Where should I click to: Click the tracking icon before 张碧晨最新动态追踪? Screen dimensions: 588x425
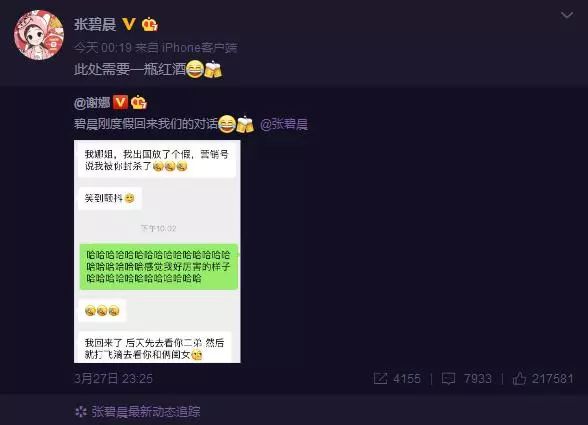(x=81, y=411)
